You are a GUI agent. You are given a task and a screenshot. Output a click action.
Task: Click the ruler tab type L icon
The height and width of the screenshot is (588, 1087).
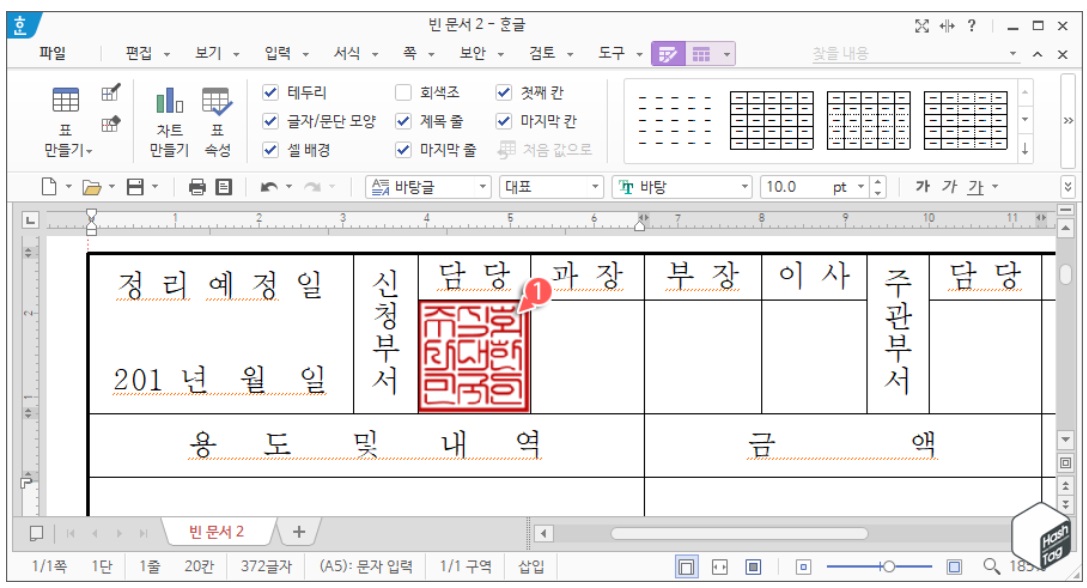[x=30, y=220]
